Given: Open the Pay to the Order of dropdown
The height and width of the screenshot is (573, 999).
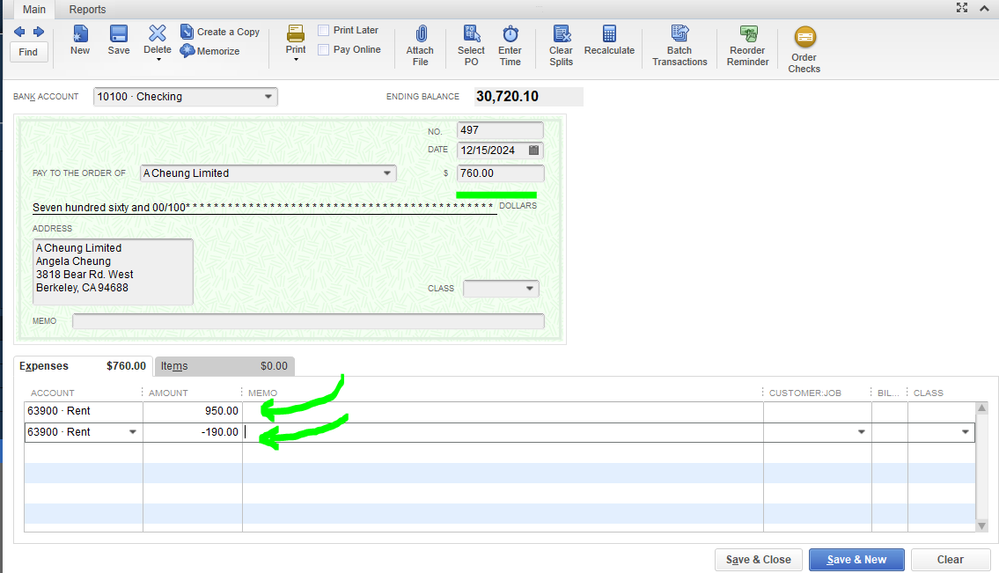Looking at the screenshot, I should click(387, 173).
